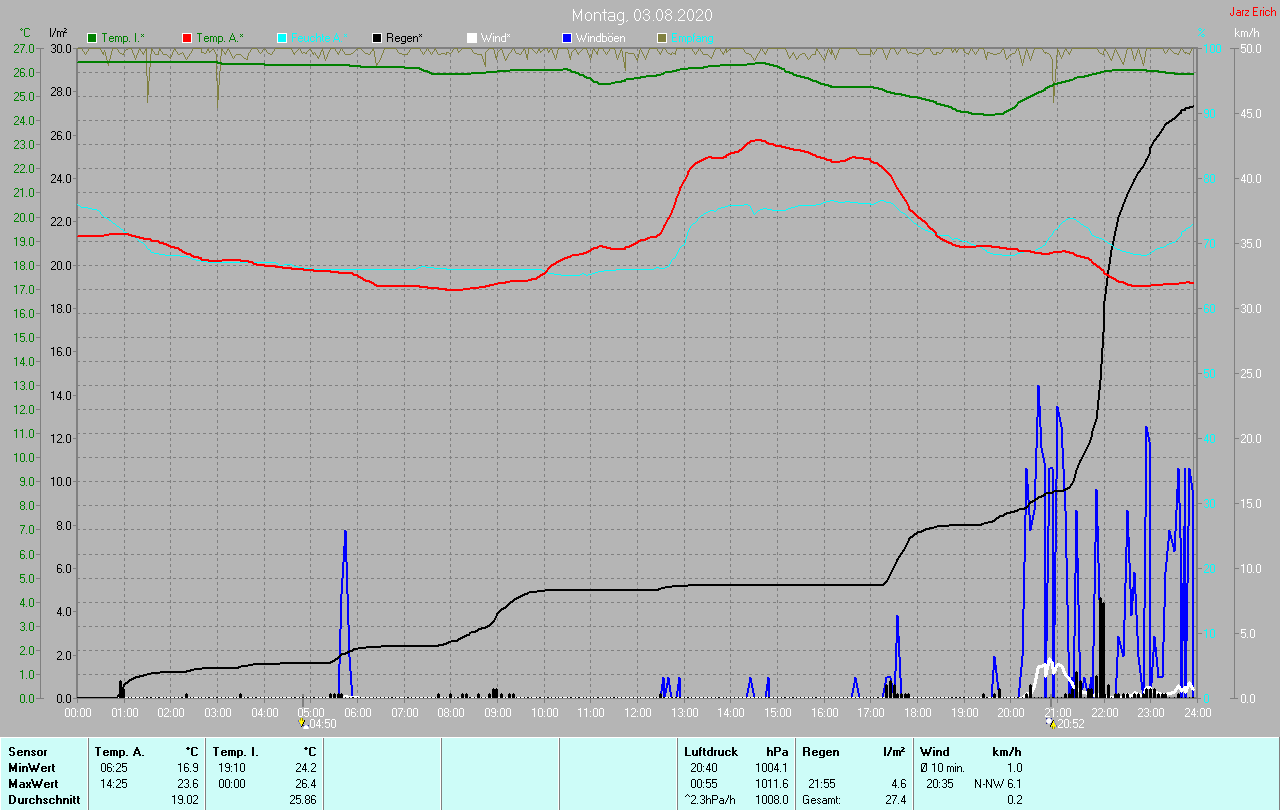Click the 12:00 time axis label
Viewport: 1280px width, 810px height.
pos(637,713)
